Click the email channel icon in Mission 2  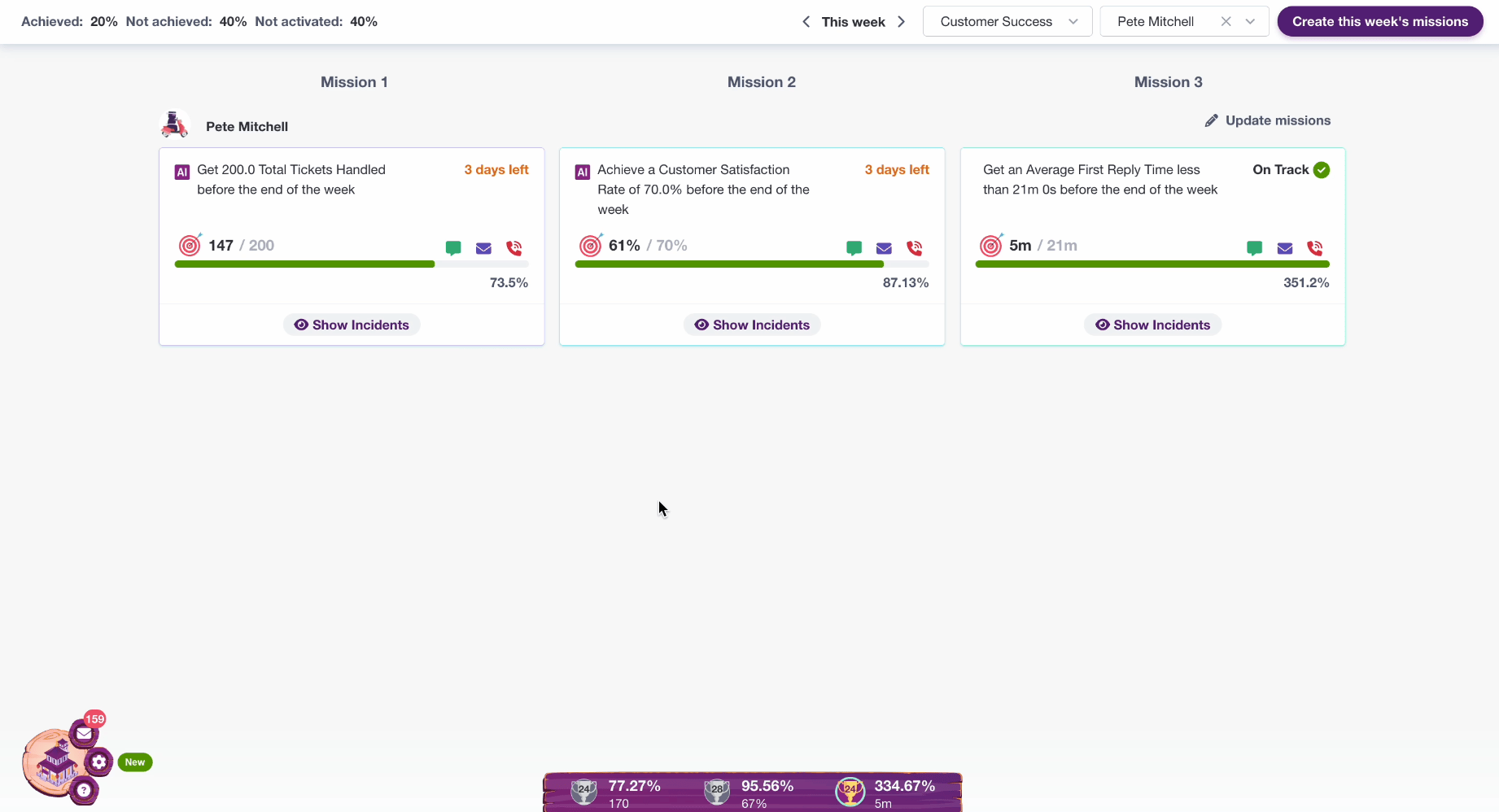coord(884,248)
